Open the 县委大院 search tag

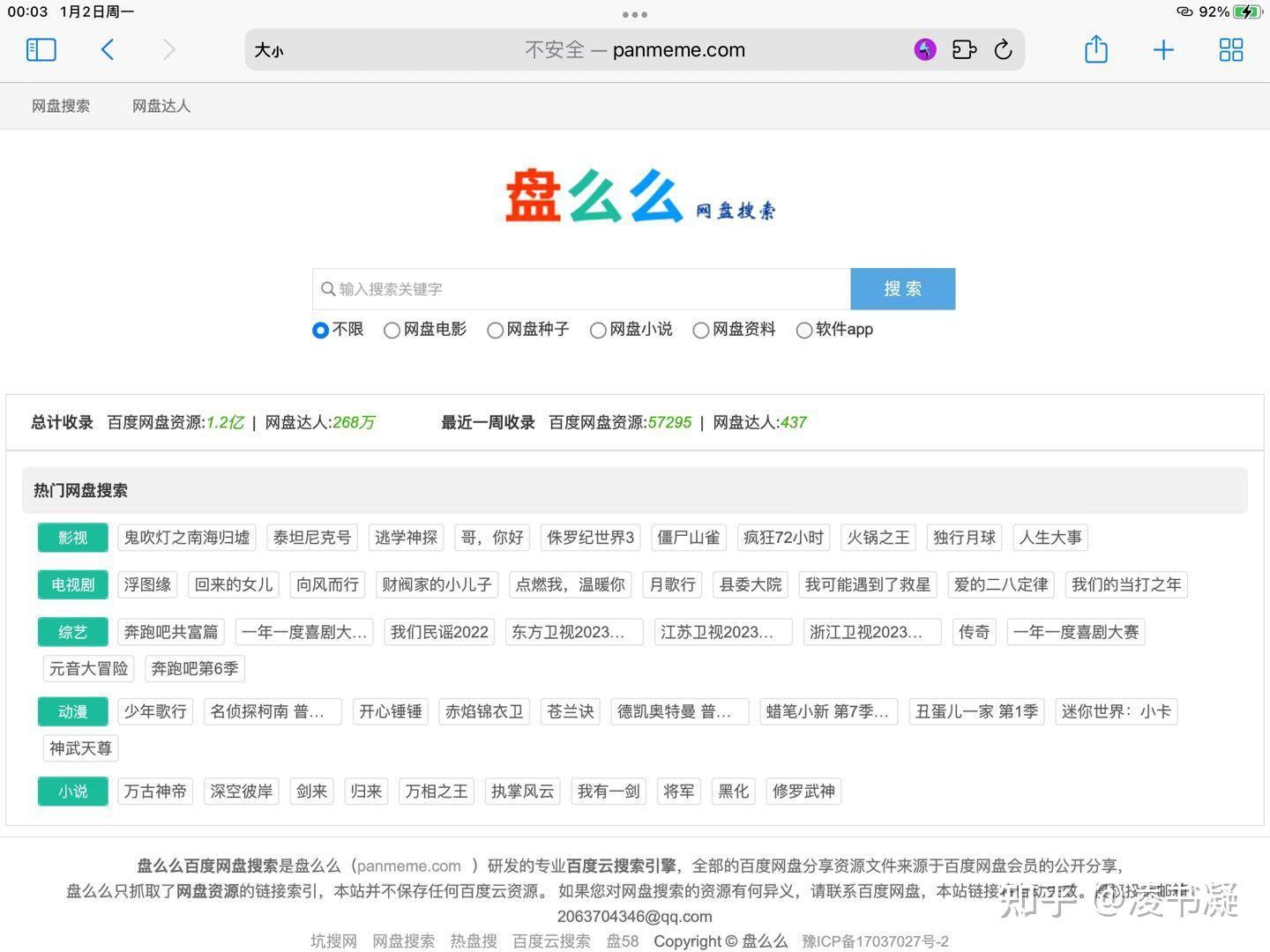[751, 584]
